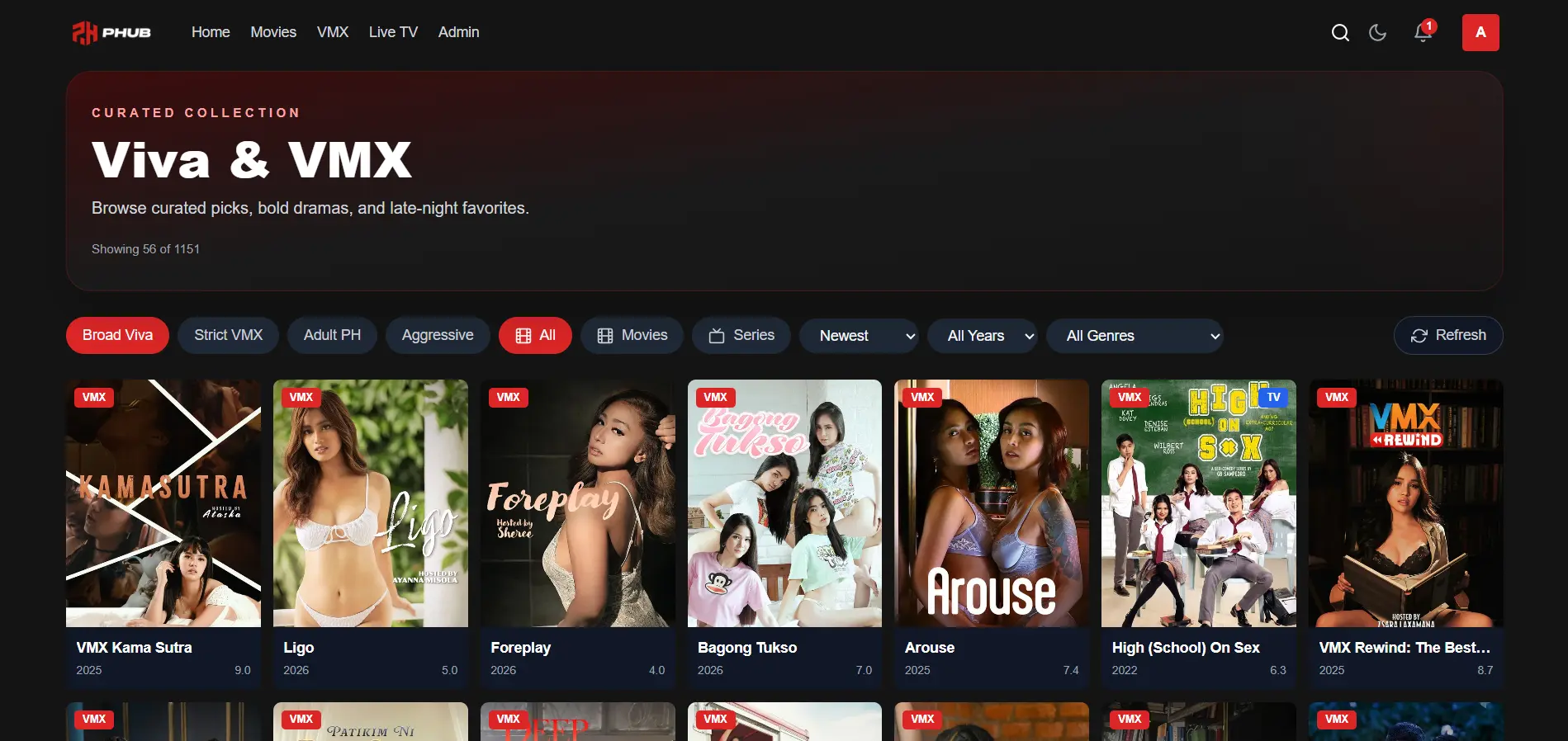1568x741 pixels.
Task: Select the Strict VMX filter
Action: [x=228, y=335]
